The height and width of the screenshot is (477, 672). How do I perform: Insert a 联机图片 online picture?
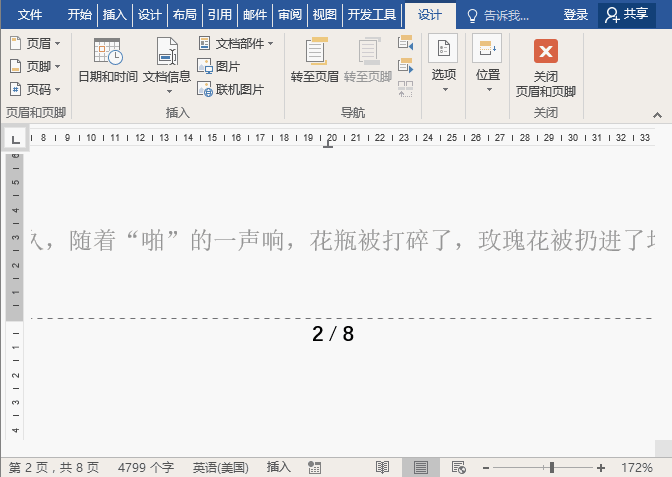click(x=231, y=90)
